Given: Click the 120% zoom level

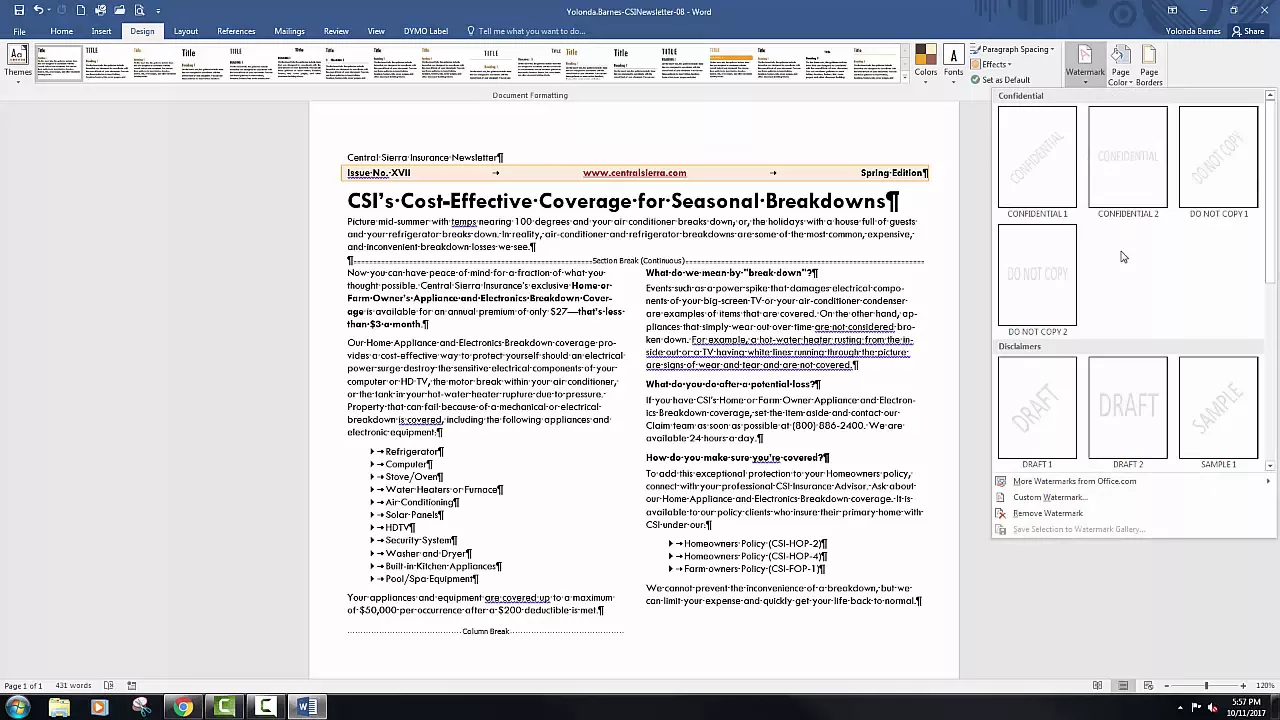Looking at the screenshot, I should coord(1265,686).
